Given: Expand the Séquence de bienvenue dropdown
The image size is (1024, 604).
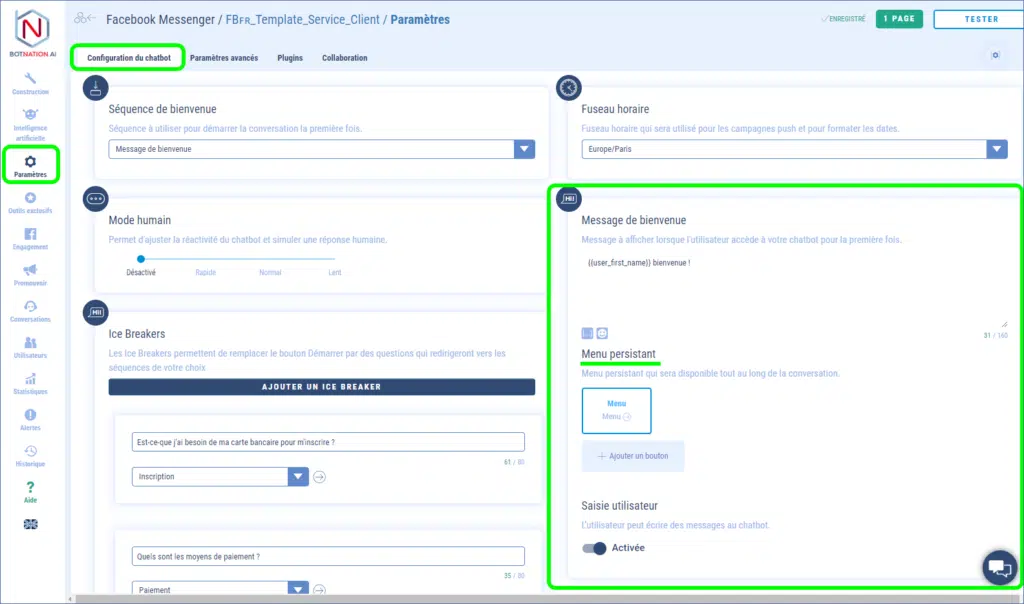Looking at the screenshot, I should (524, 149).
